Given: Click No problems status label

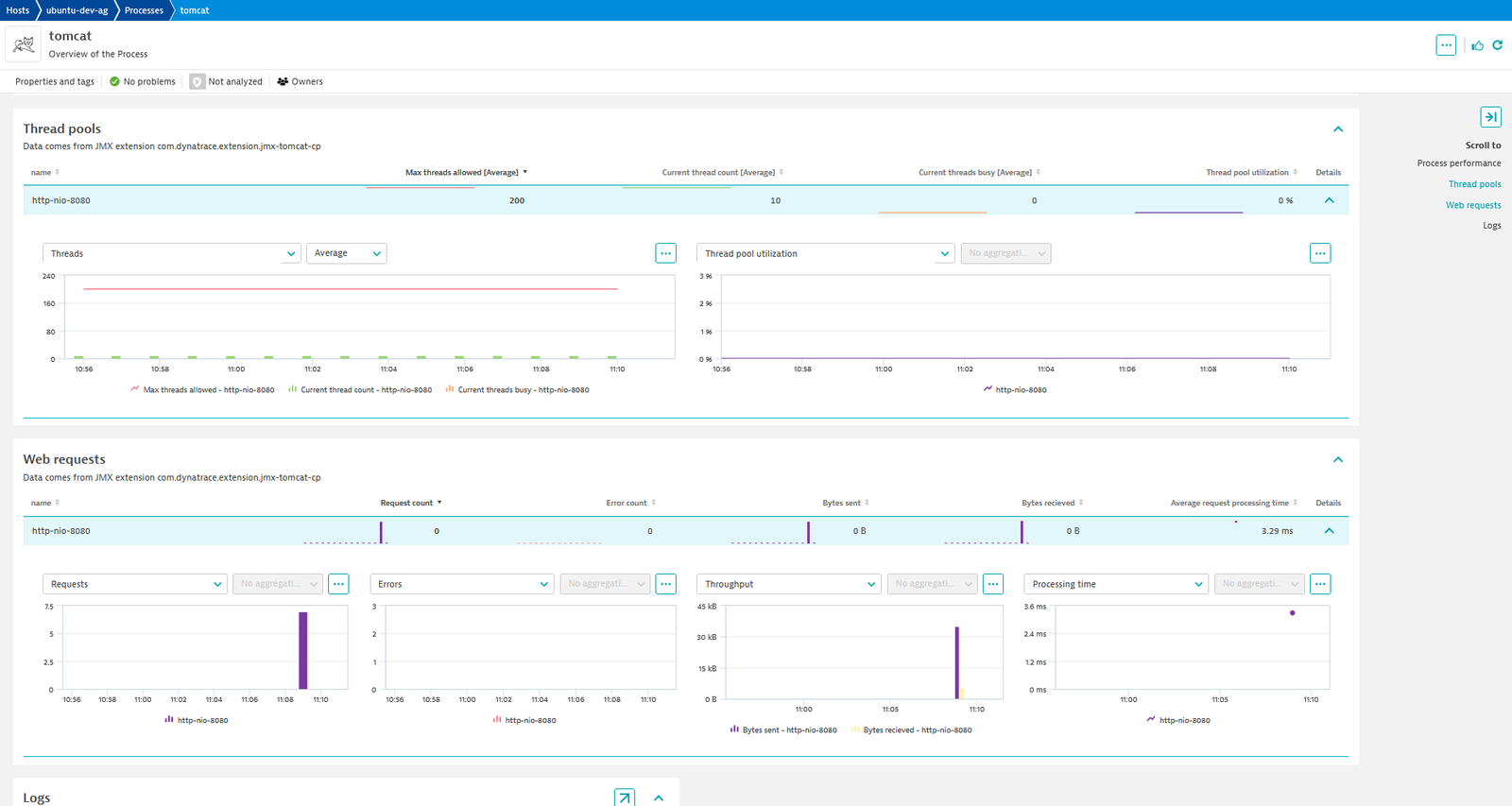Looking at the screenshot, I should tap(149, 81).
